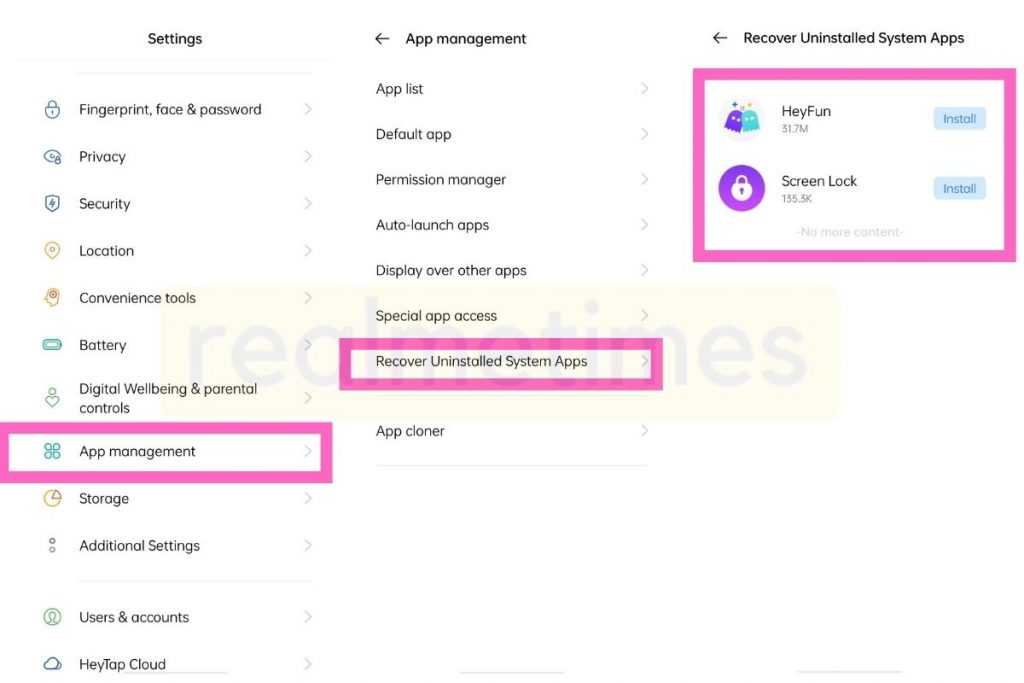Click the App management grid icon
The height and width of the screenshot is (683, 1024).
coord(52,451)
